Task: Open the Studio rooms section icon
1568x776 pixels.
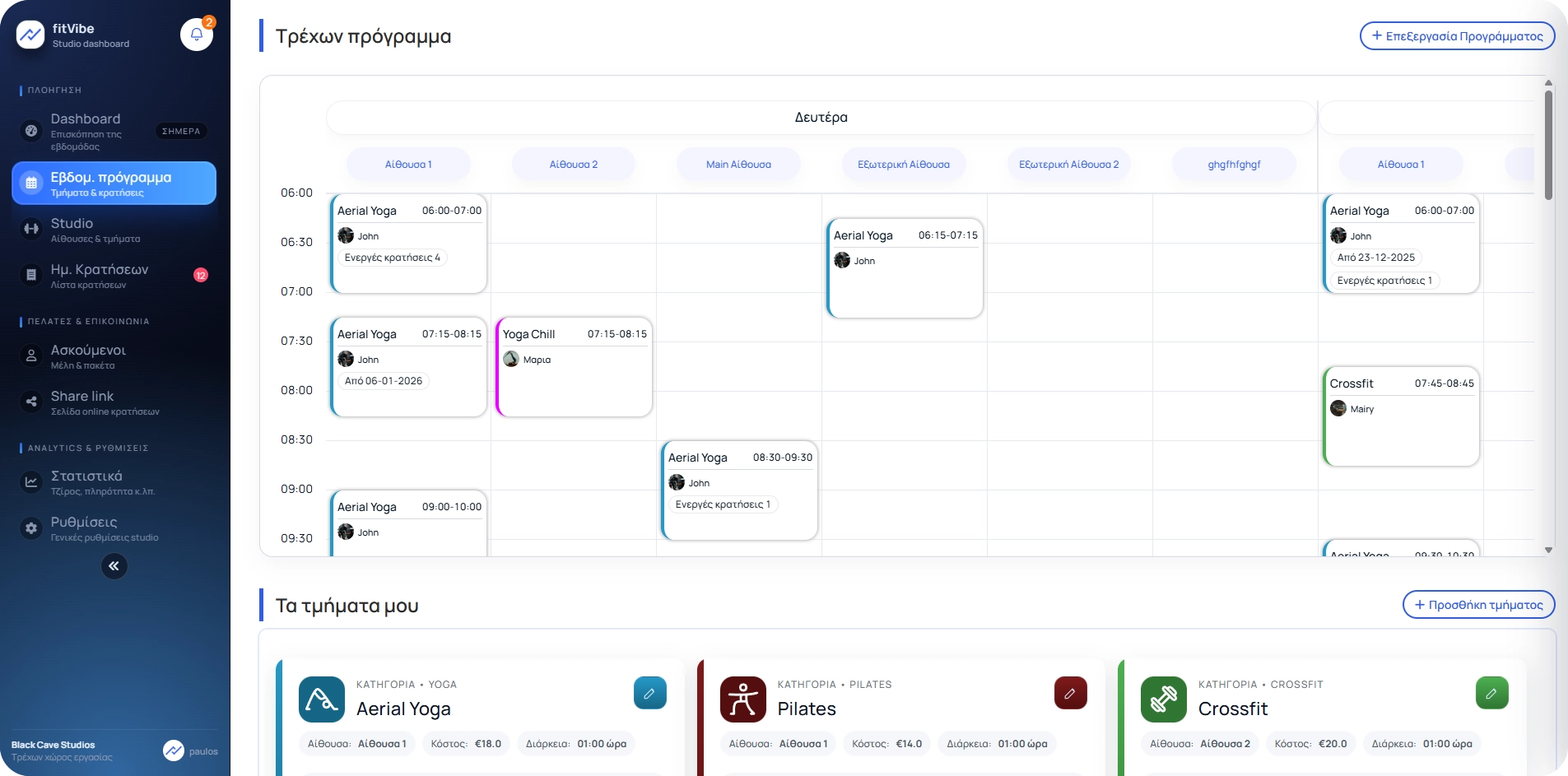Action: (30, 229)
